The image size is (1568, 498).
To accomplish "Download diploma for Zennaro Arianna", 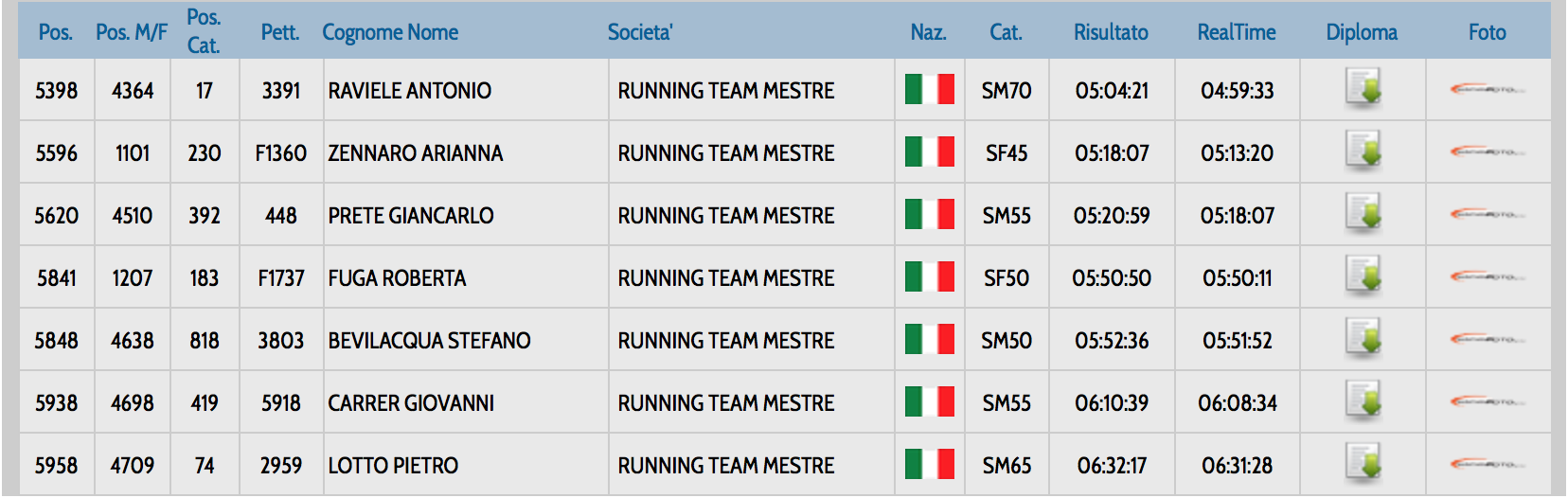I will [1363, 151].
